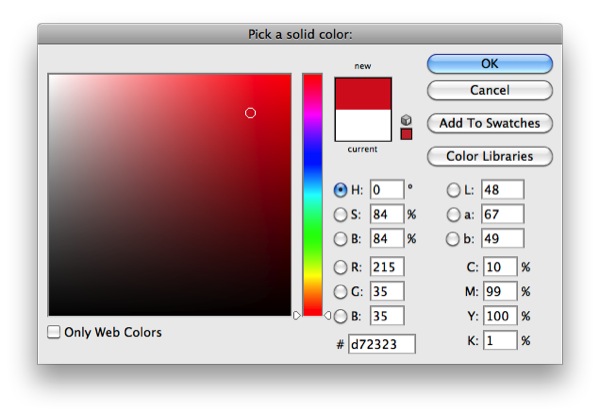This screenshot has height=416, width=600.
Task: Click the S percentage field showing 84
Action: (387, 214)
